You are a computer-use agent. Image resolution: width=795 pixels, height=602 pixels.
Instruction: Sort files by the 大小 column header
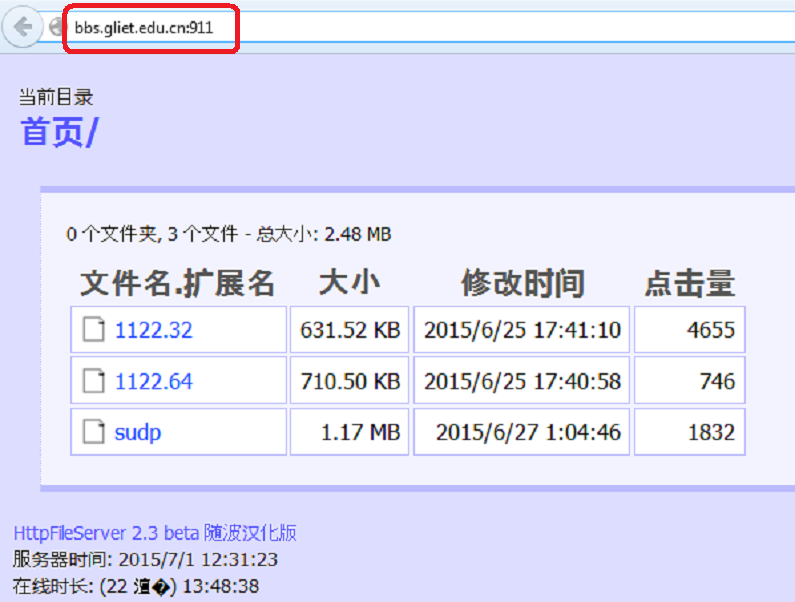click(x=349, y=283)
